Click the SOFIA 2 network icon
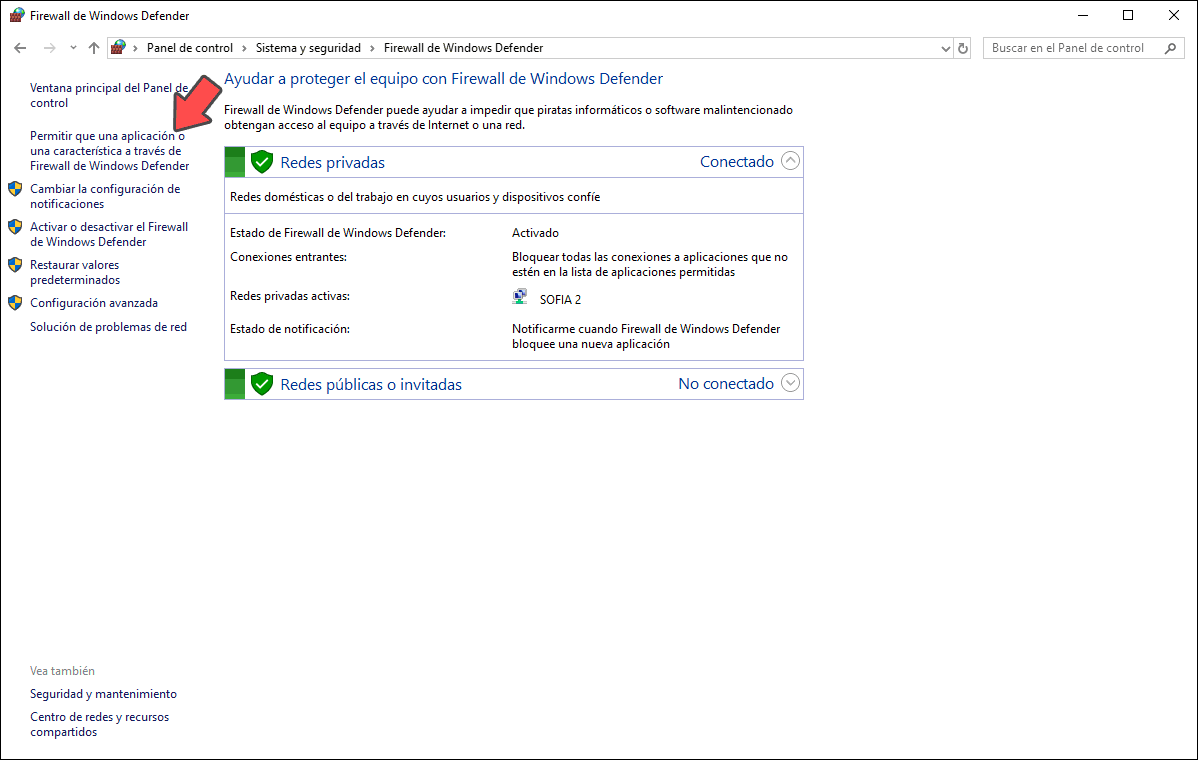Screen dimensions: 1198x760 [x=520, y=295]
